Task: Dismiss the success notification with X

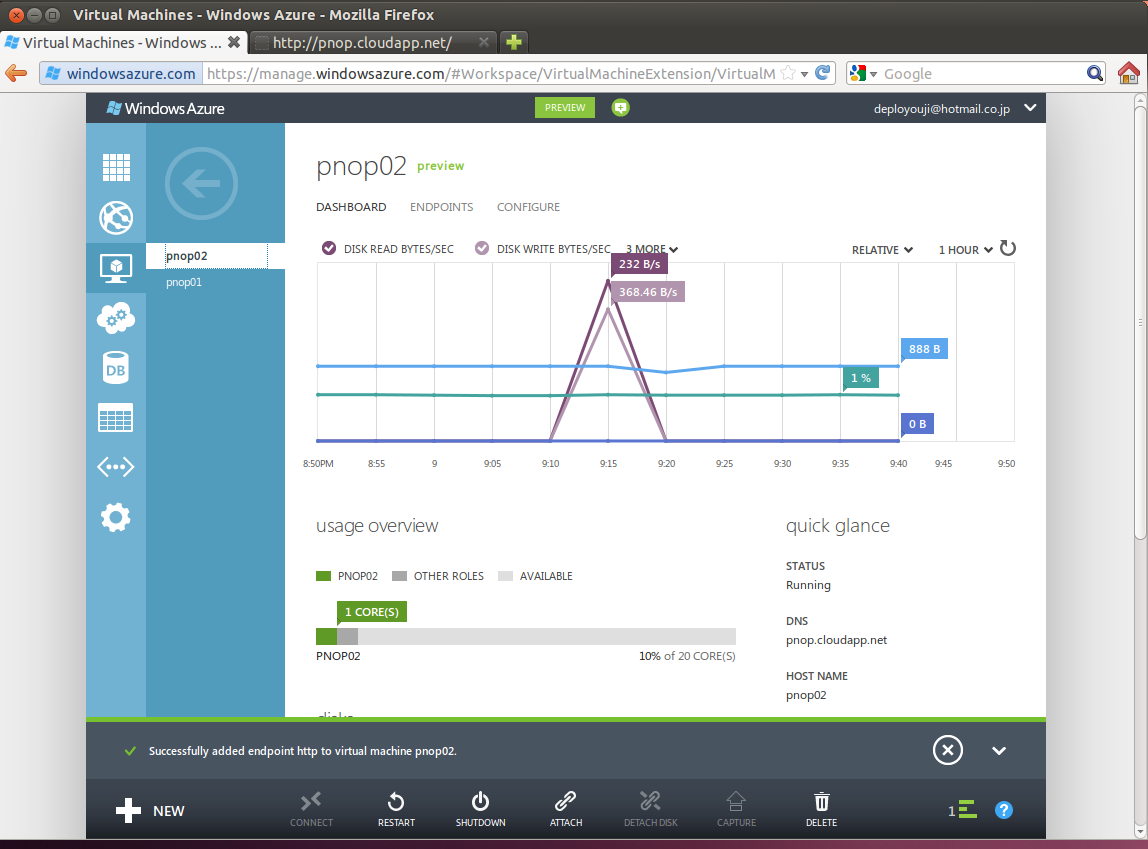Action: [x=947, y=750]
